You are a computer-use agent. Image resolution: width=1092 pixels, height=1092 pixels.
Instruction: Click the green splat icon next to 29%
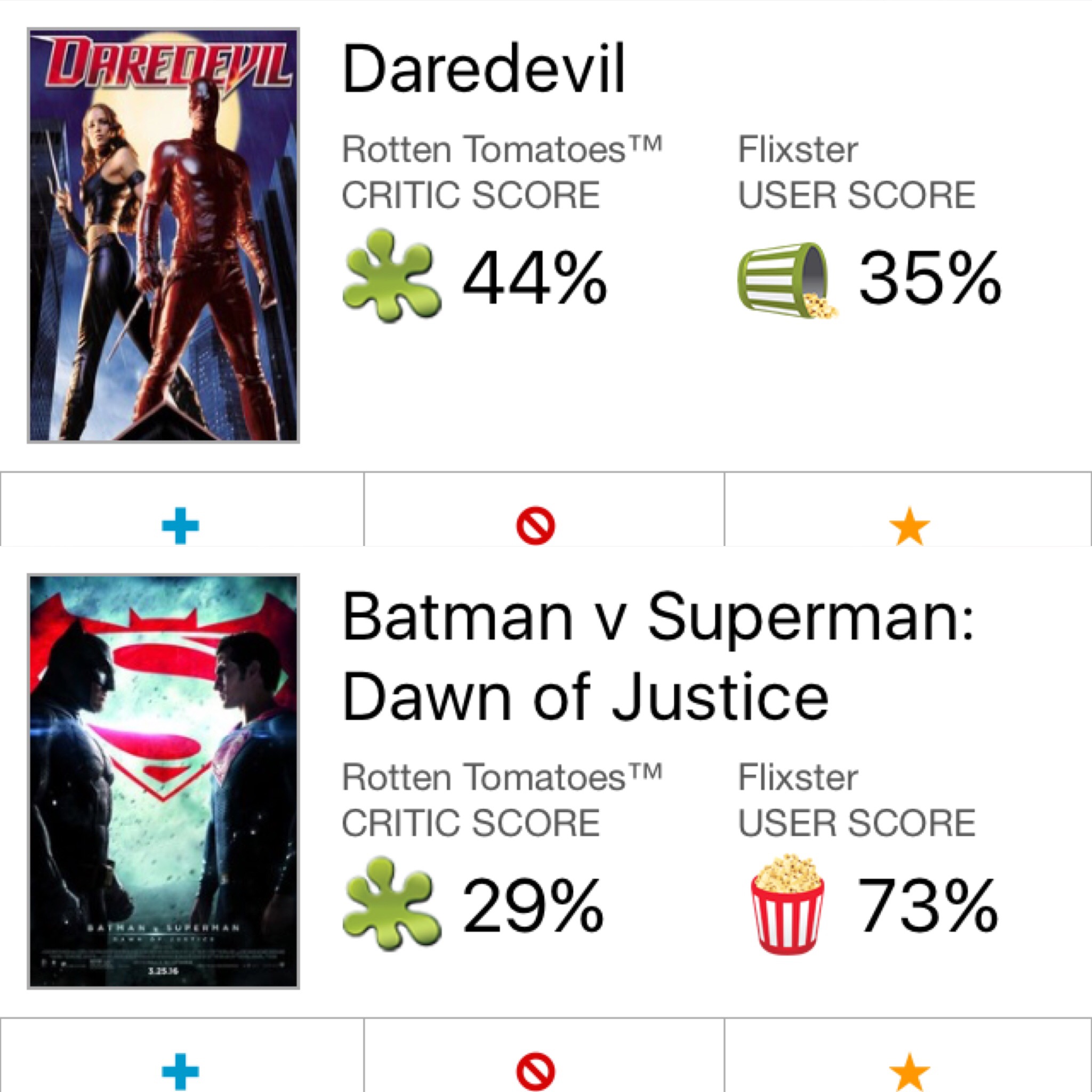(392, 903)
